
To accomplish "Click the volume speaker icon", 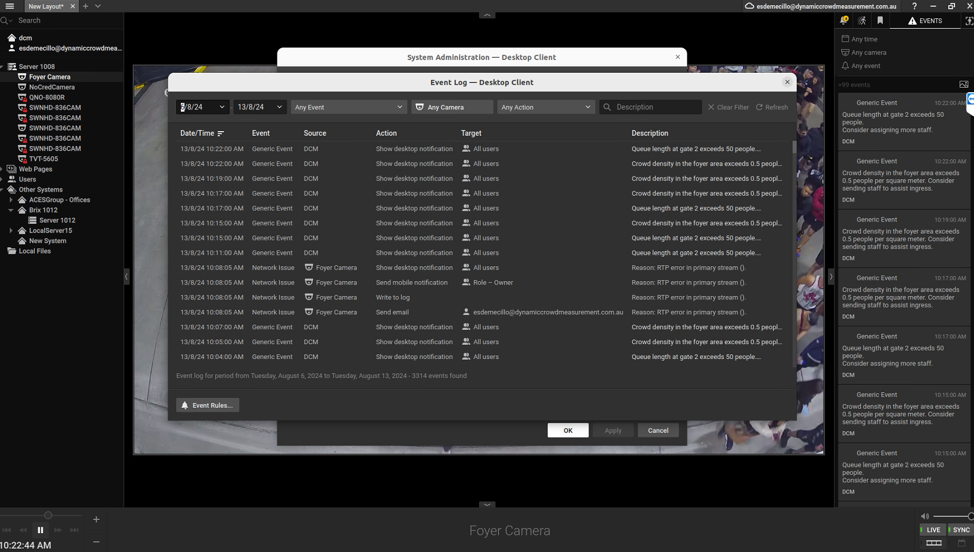I will (x=924, y=516).
